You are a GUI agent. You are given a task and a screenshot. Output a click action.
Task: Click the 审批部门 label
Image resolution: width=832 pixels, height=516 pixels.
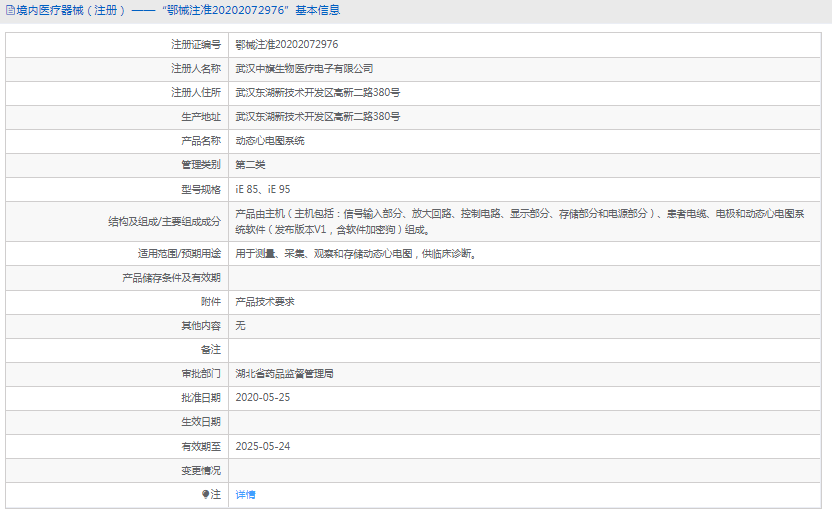tap(201, 374)
